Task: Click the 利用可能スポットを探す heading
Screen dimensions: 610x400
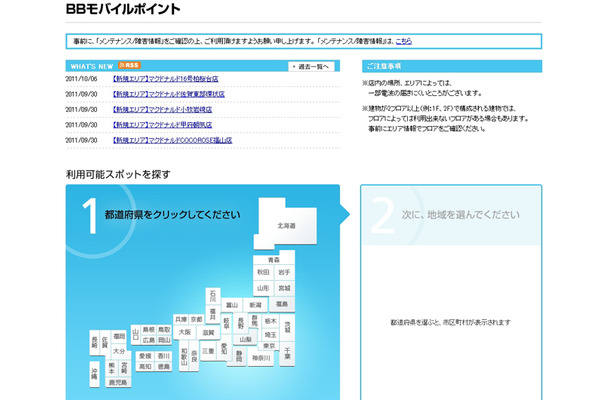Action: click(x=118, y=174)
